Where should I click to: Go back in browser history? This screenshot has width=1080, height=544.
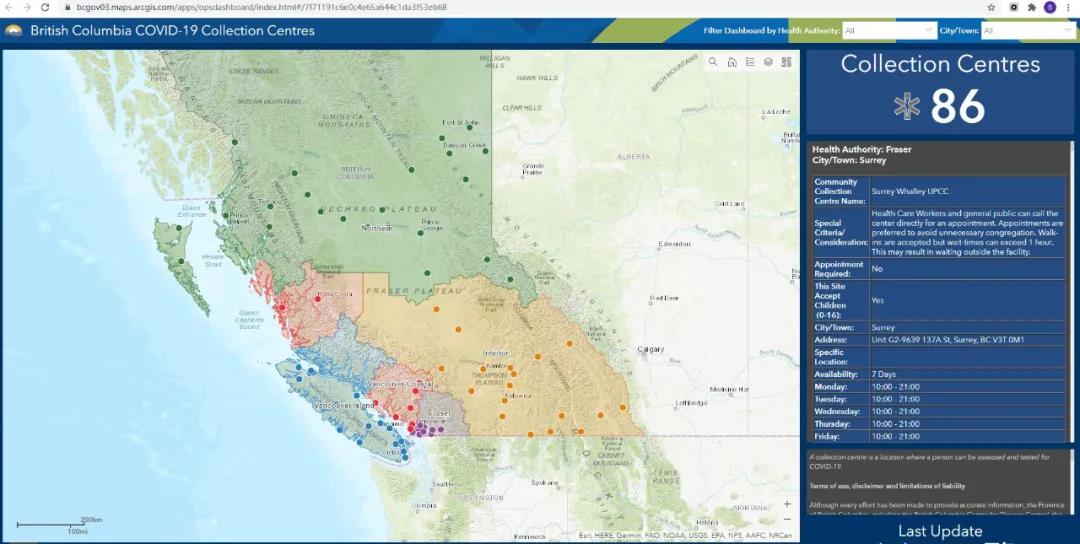9,8
